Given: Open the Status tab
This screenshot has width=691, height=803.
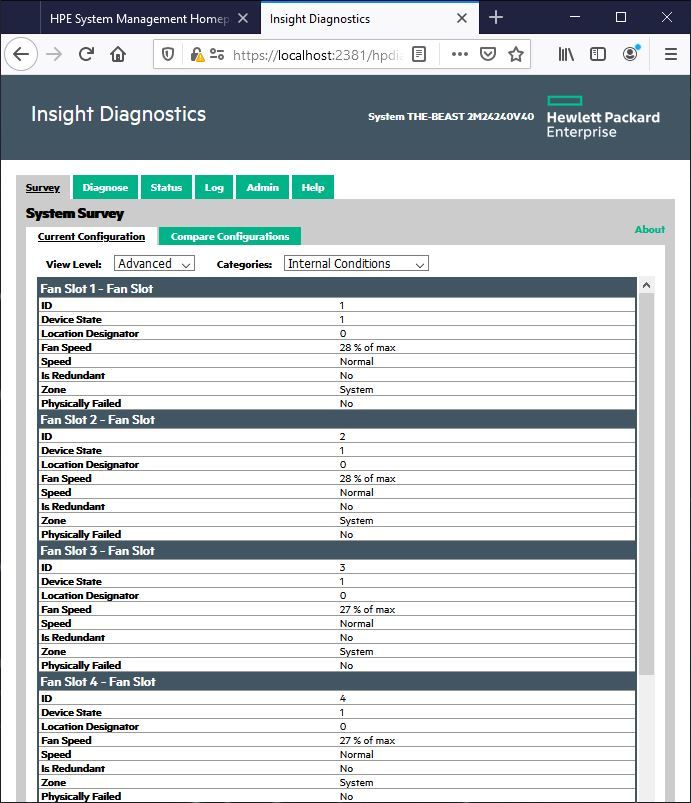Looking at the screenshot, I should (166, 187).
